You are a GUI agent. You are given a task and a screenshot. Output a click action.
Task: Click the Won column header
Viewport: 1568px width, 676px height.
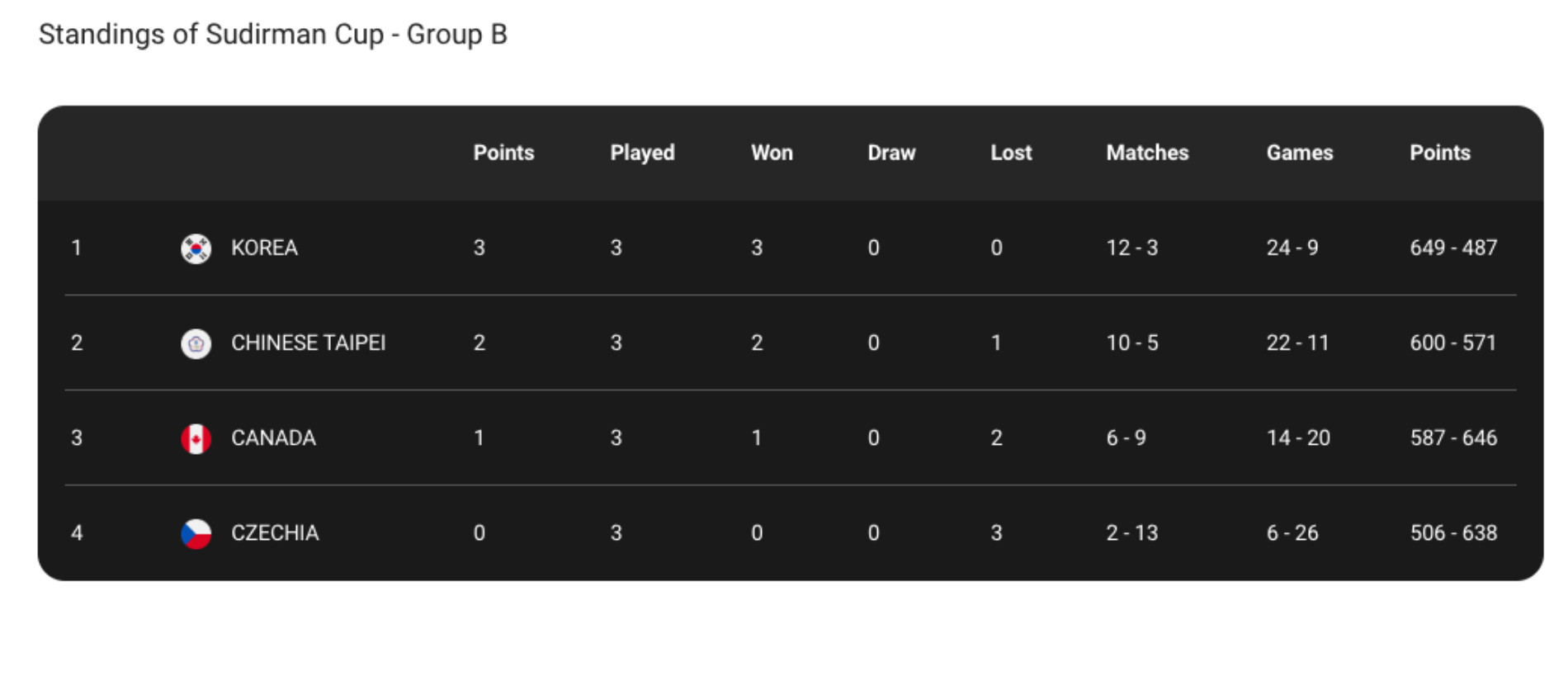(772, 153)
